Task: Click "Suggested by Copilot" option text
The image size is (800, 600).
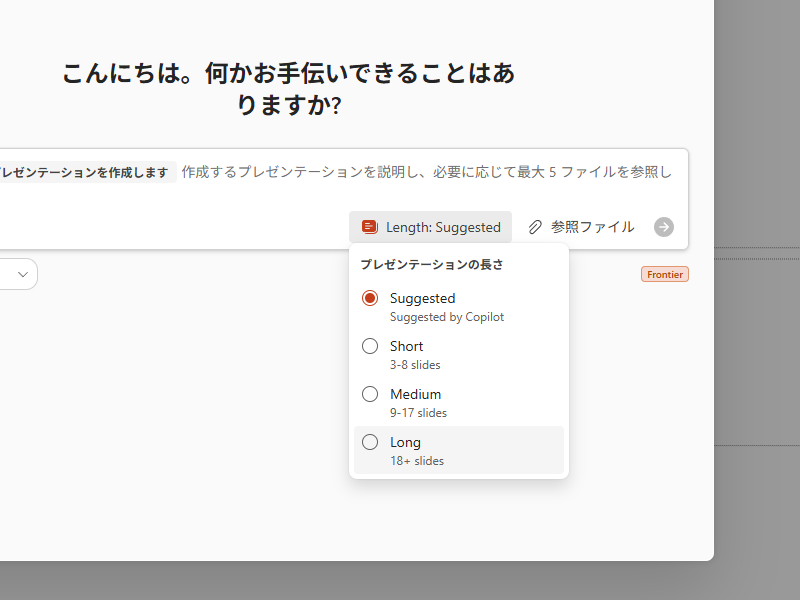Action: [x=447, y=316]
